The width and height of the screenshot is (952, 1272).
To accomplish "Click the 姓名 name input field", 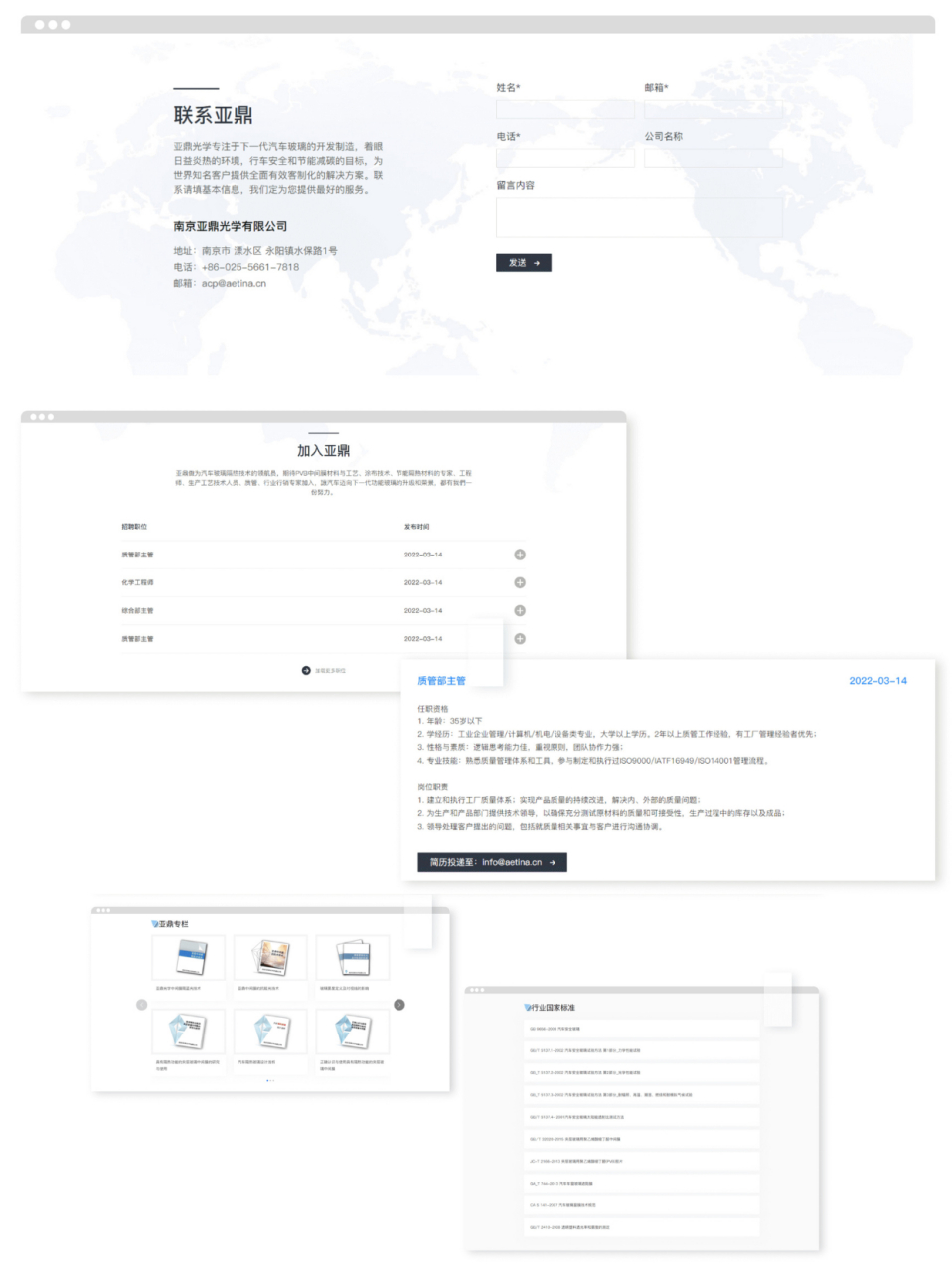I will [565, 109].
